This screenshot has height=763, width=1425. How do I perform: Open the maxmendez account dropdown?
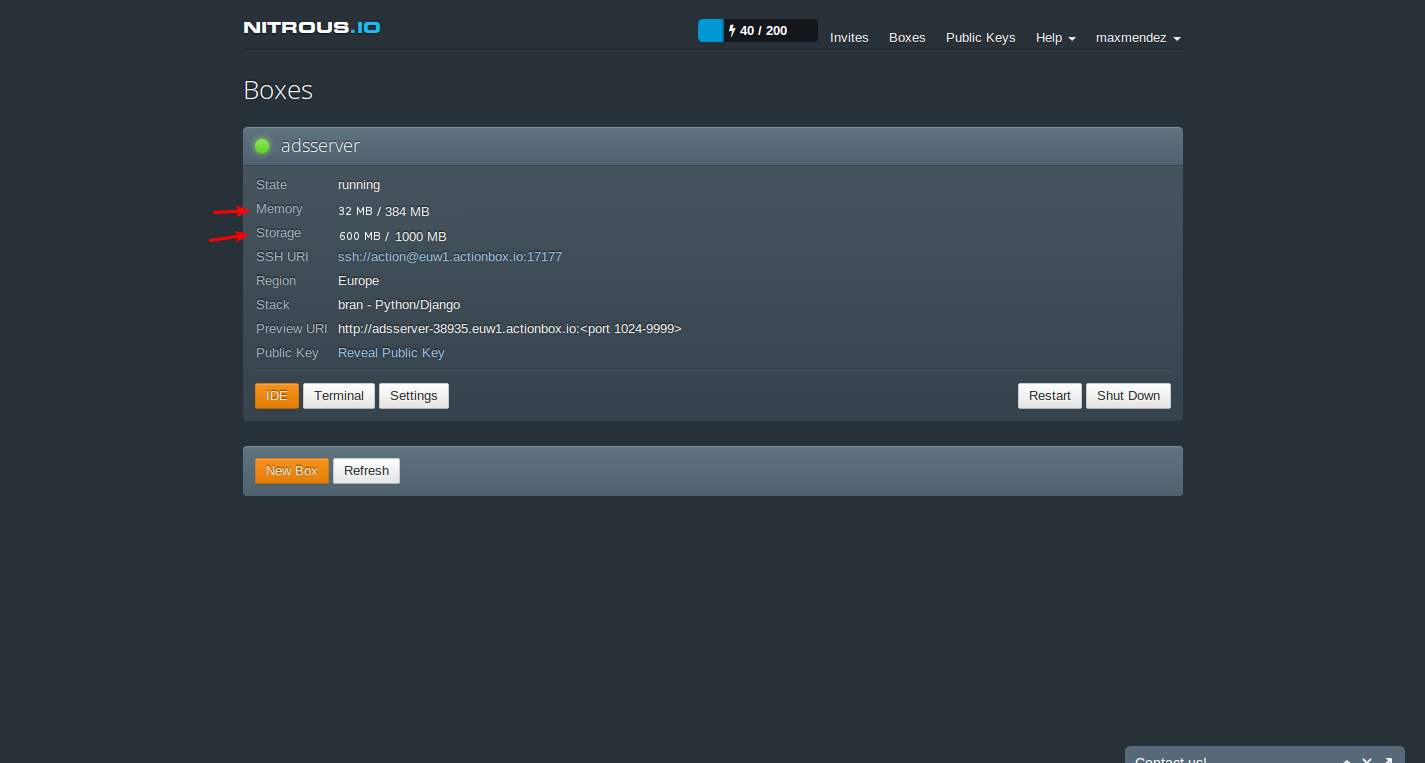point(1138,38)
